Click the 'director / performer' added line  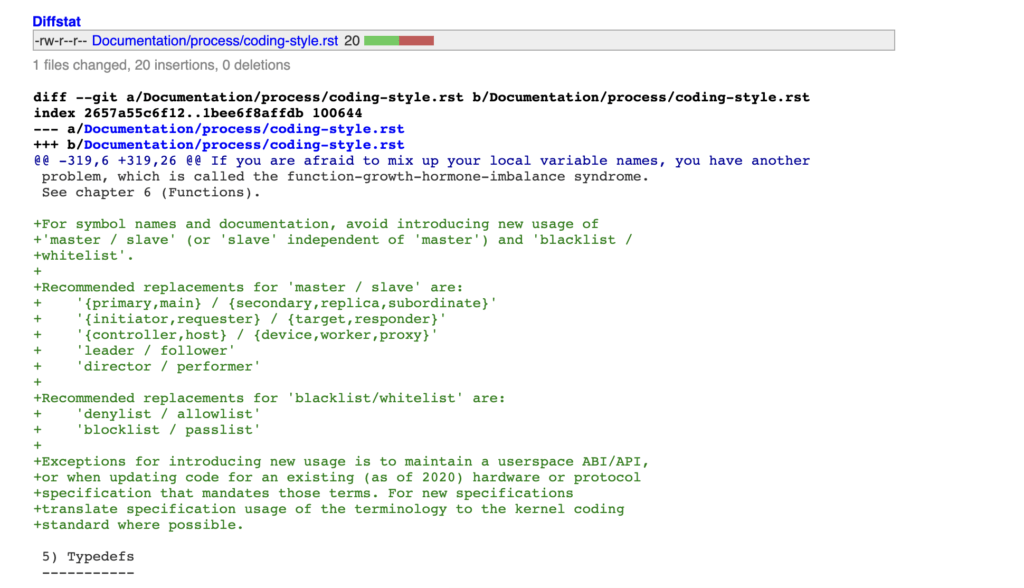click(147, 367)
